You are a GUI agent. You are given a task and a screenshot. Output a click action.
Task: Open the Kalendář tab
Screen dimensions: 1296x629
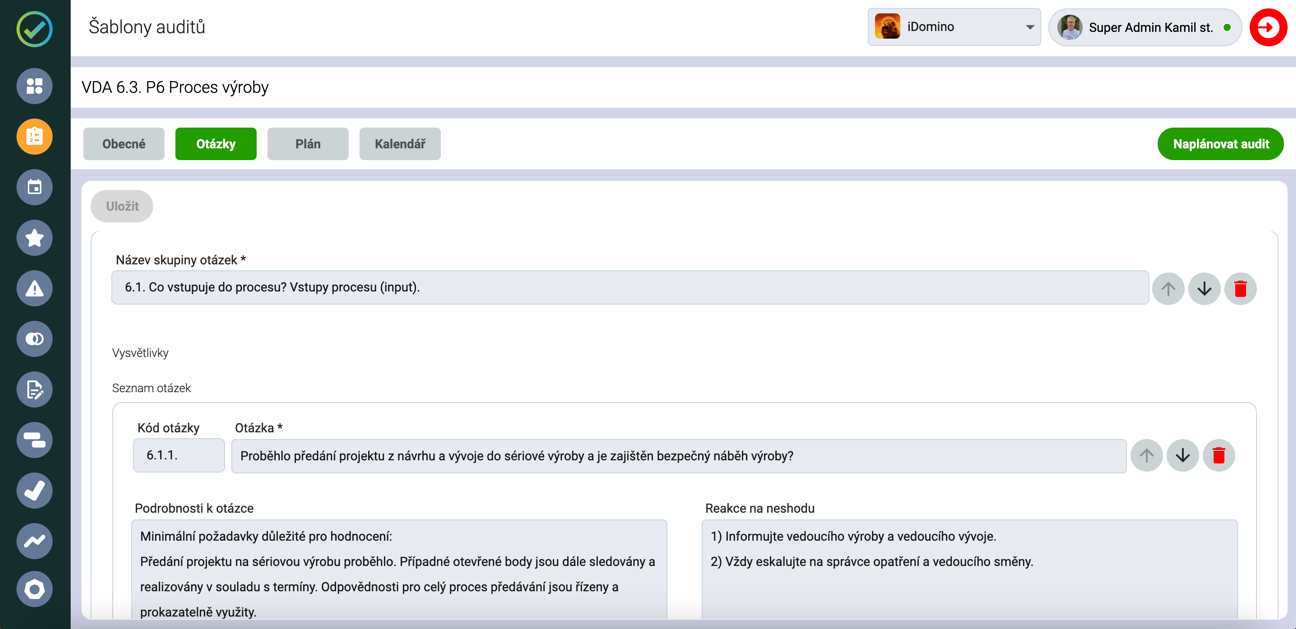(400, 144)
